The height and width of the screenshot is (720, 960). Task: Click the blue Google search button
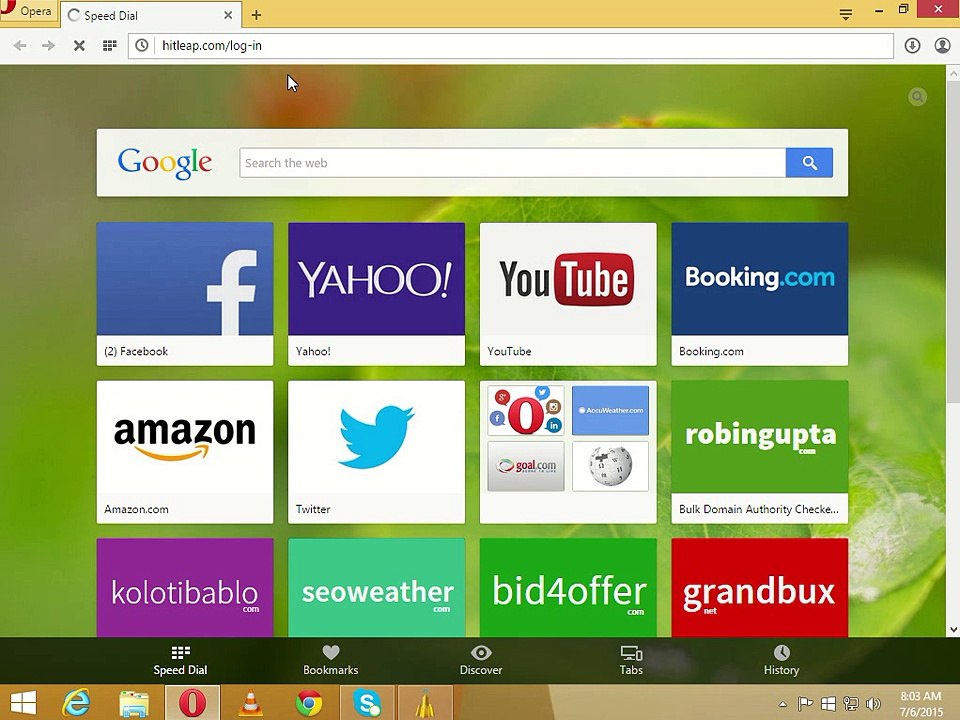(x=809, y=163)
